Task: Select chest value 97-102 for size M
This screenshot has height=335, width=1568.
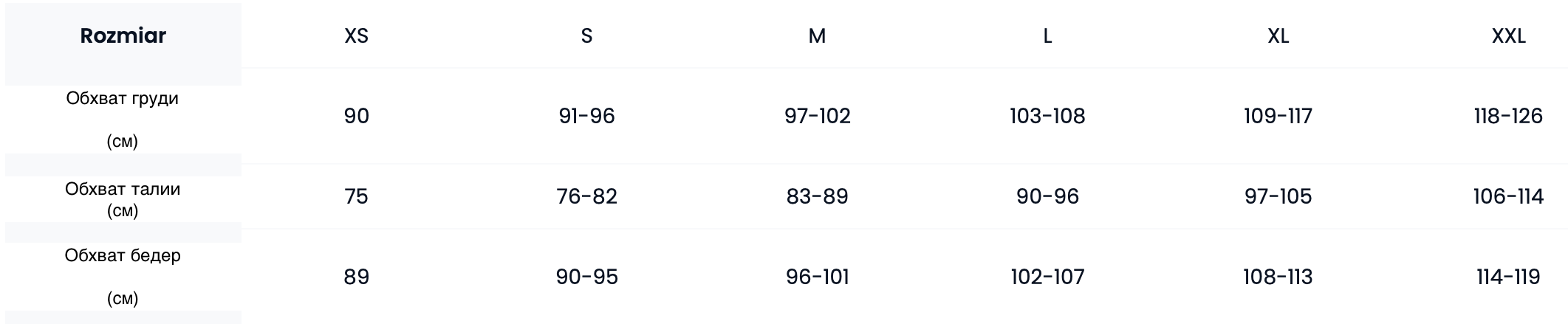Action: [817, 116]
